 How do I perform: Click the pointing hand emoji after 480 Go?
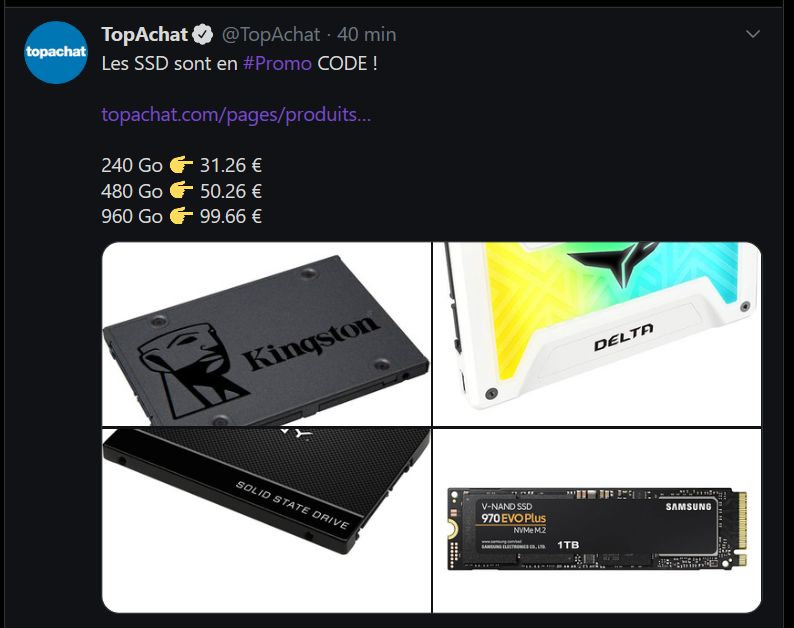[x=181, y=190]
